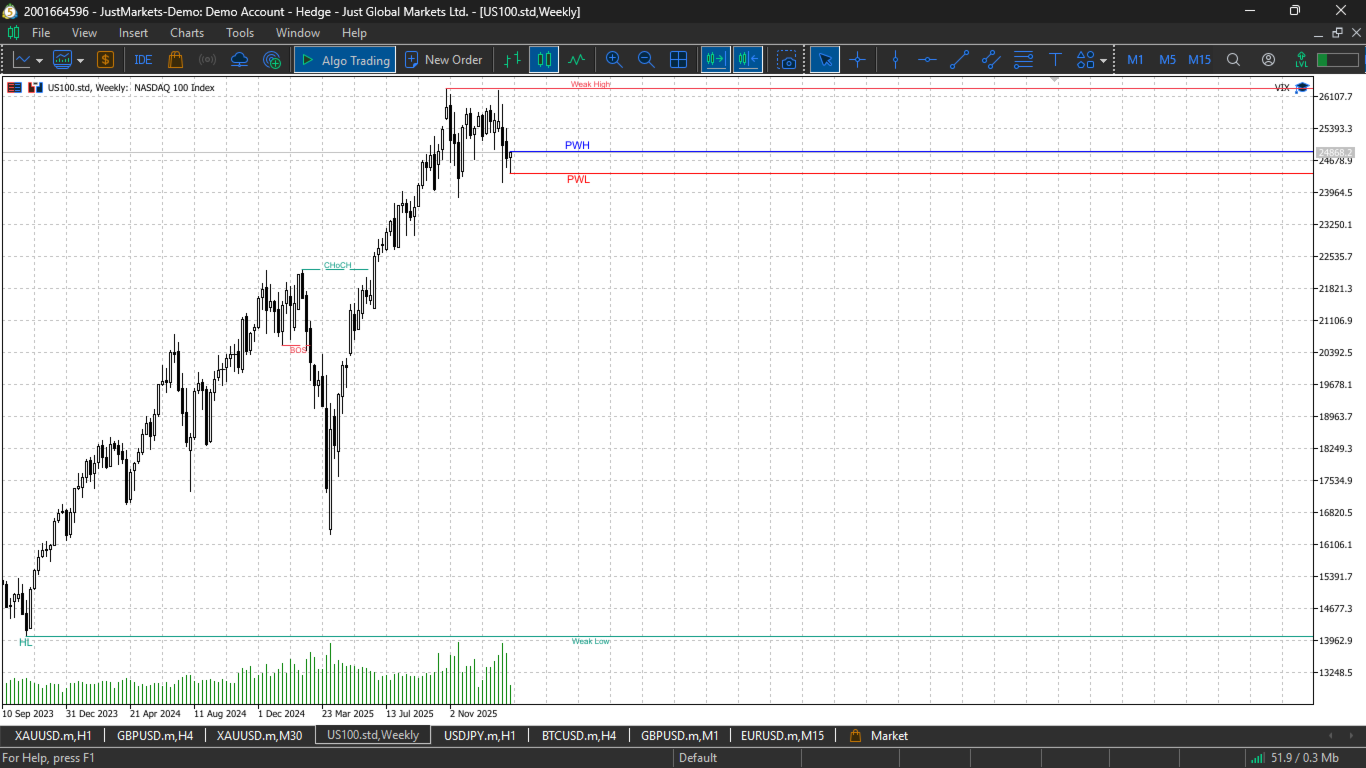Draw a trendline with the toolbar tool
This screenshot has height=768, width=1366.
coord(959,60)
